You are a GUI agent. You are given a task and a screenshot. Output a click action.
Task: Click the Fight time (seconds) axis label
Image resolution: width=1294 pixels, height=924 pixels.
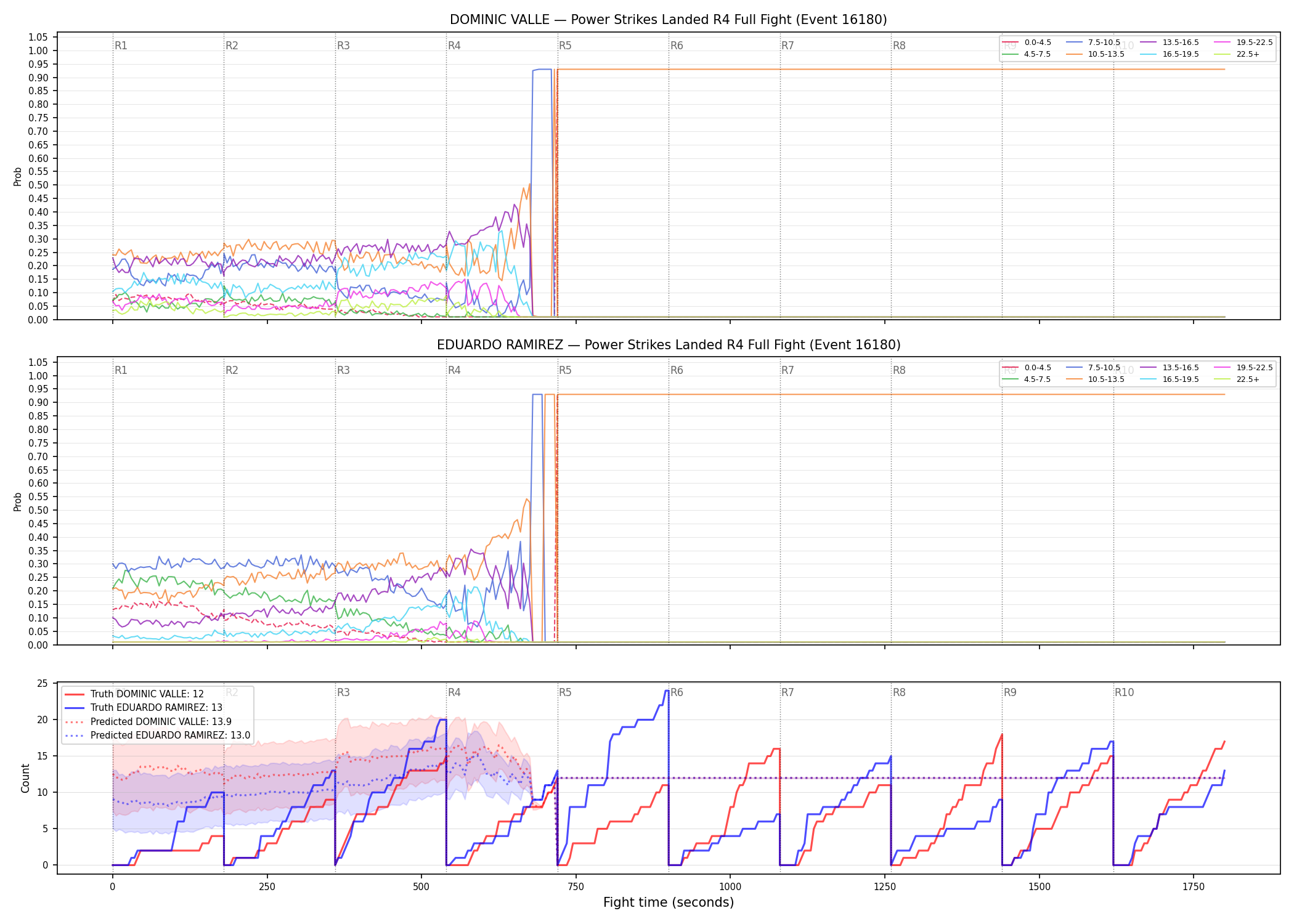(669, 902)
